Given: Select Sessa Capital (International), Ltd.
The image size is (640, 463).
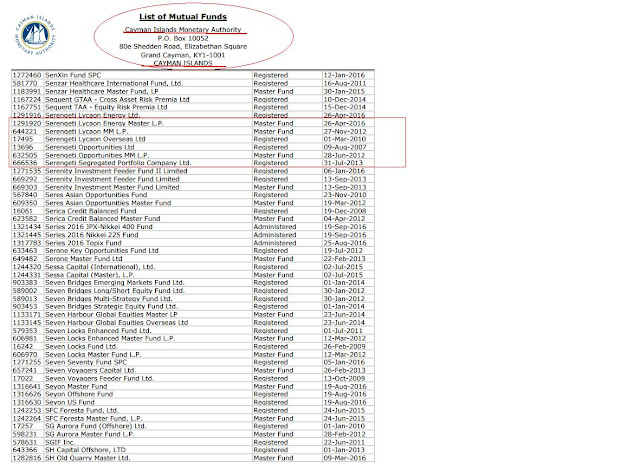Looking at the screenshot, I should (100, 267).
